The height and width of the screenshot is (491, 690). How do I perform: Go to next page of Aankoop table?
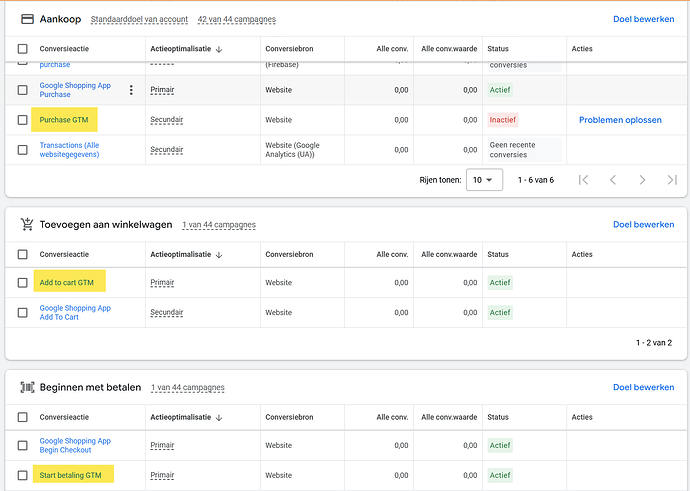[x=642, y=180]
